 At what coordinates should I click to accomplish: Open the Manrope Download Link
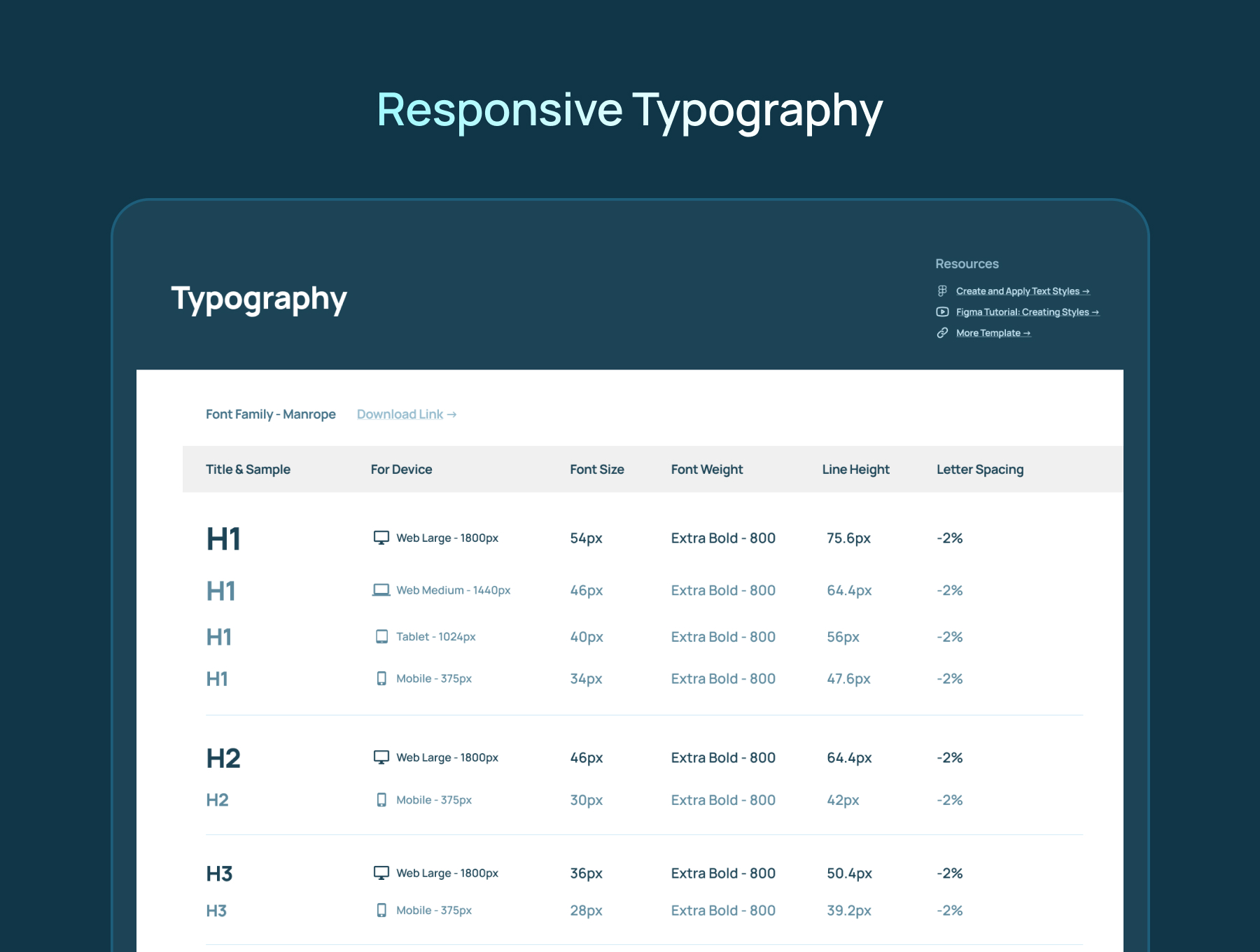pyautogui.click(x=406, y=414)
